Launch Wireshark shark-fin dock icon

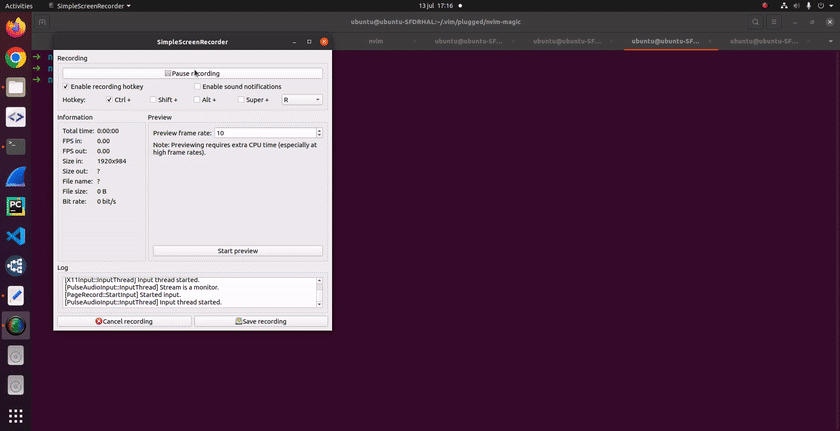click(16, 176)
